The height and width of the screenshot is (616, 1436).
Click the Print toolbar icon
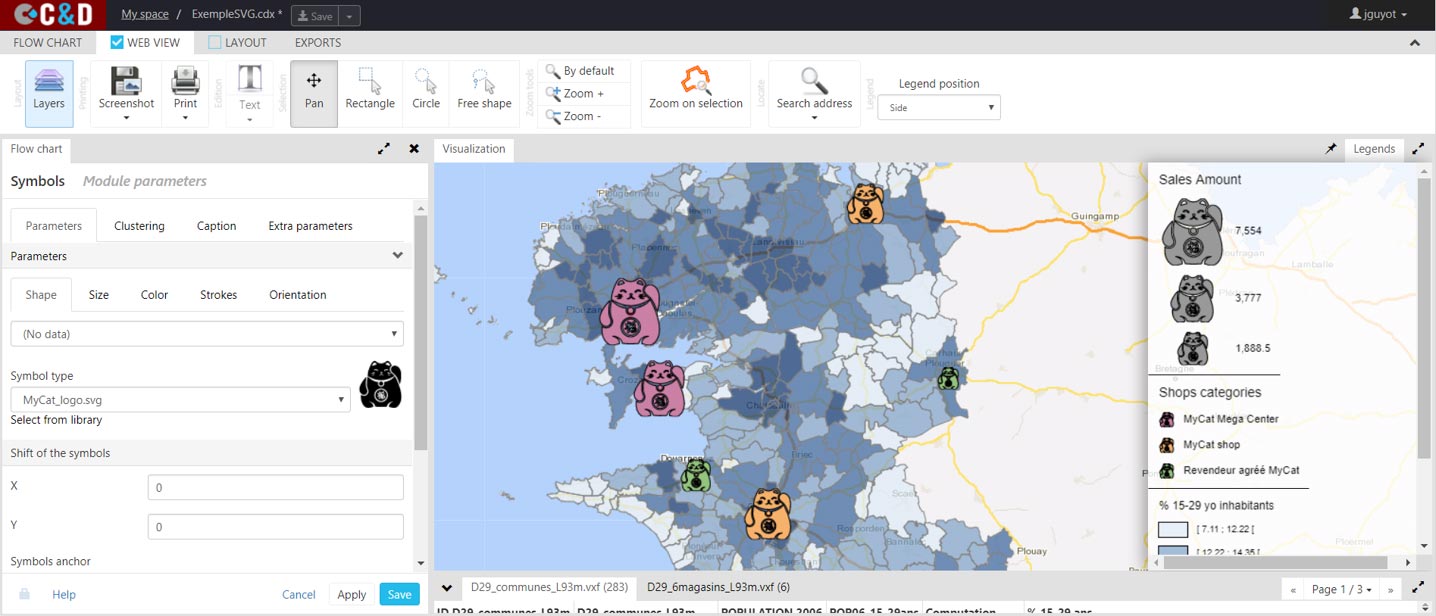coord(185,87)
